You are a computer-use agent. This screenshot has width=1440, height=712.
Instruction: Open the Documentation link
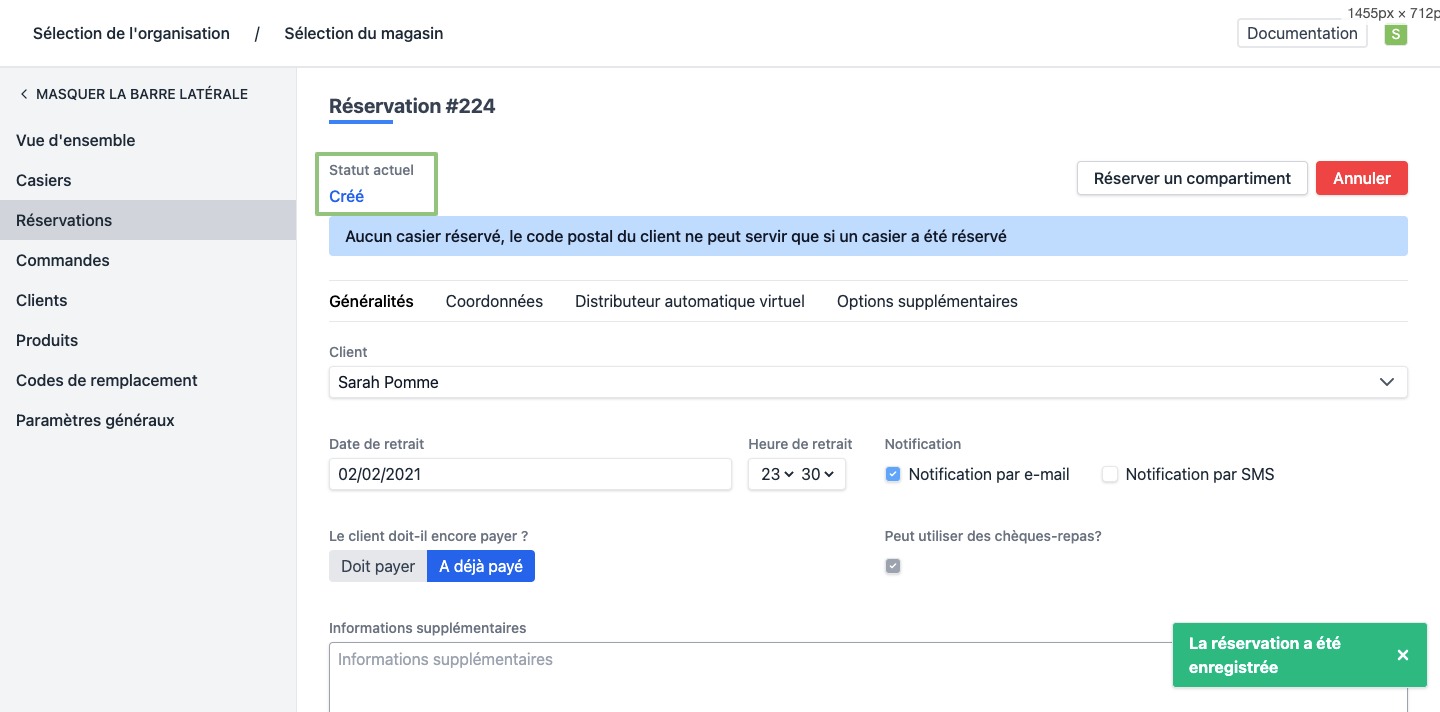(1302, 33)
